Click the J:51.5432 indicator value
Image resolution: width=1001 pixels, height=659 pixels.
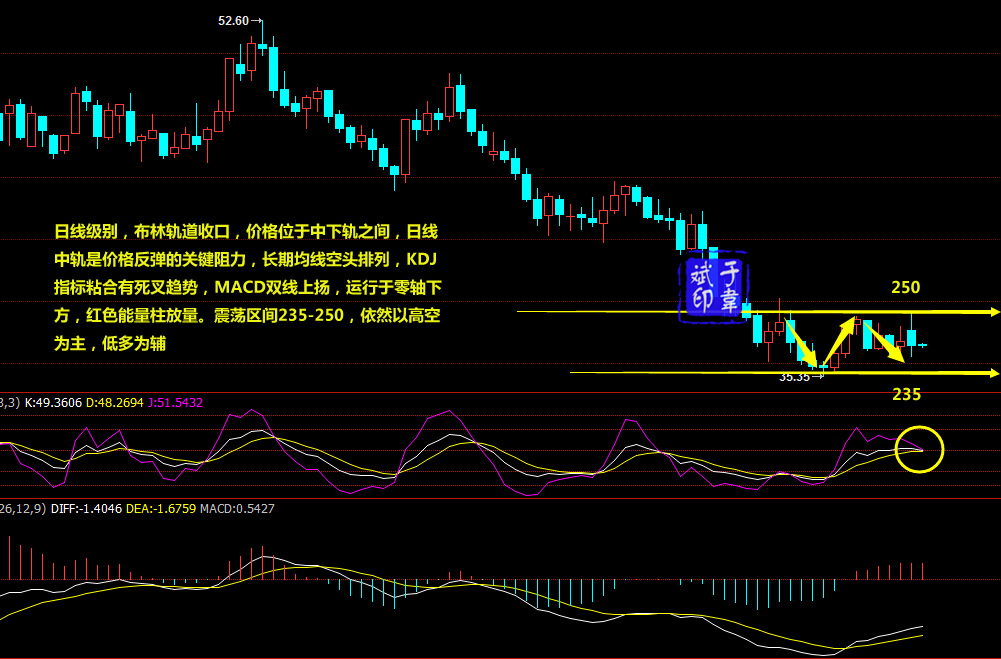pyautogui.click(x=175, y=402)
